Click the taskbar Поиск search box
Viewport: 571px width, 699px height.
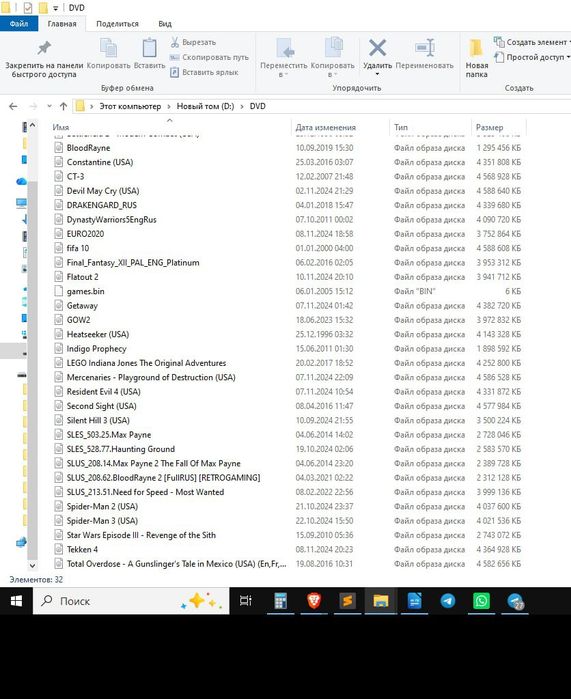point(131,601)
